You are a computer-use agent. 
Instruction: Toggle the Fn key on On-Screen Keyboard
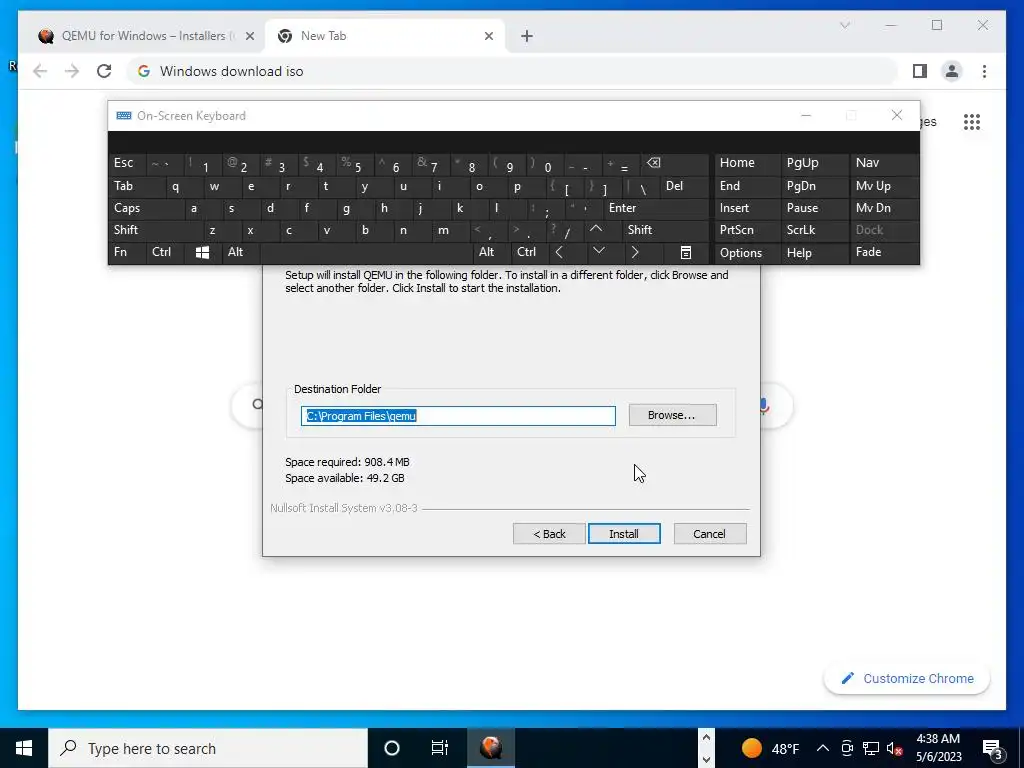(x=127, y=252)
